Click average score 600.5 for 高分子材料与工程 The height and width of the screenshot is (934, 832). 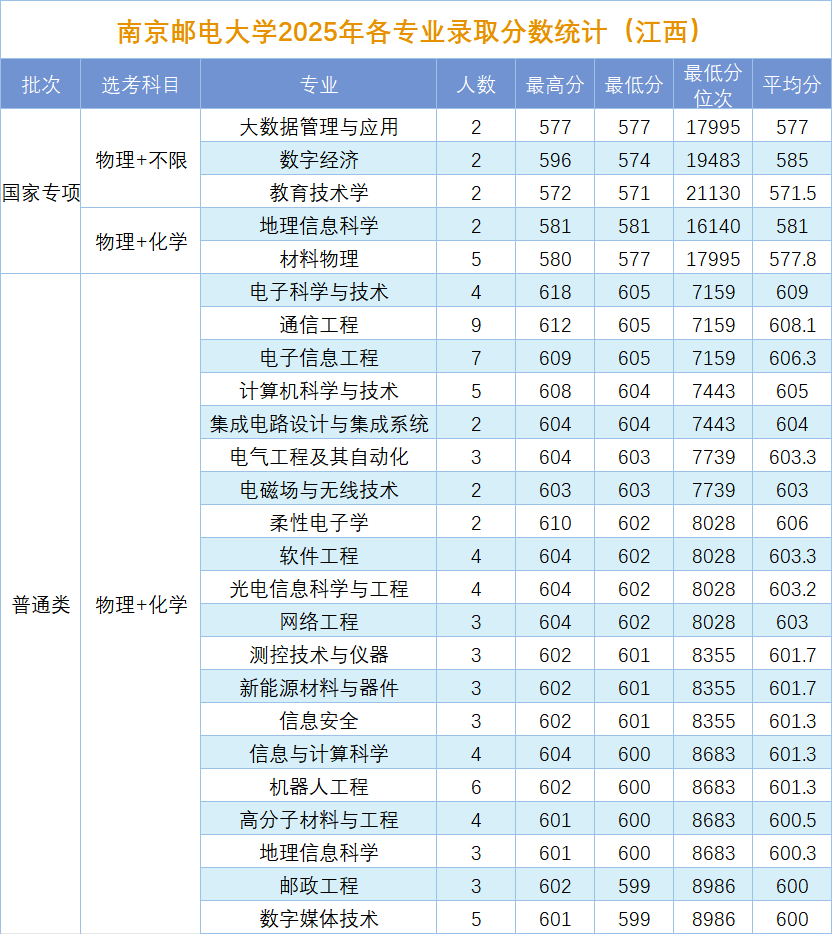point(792,820)
